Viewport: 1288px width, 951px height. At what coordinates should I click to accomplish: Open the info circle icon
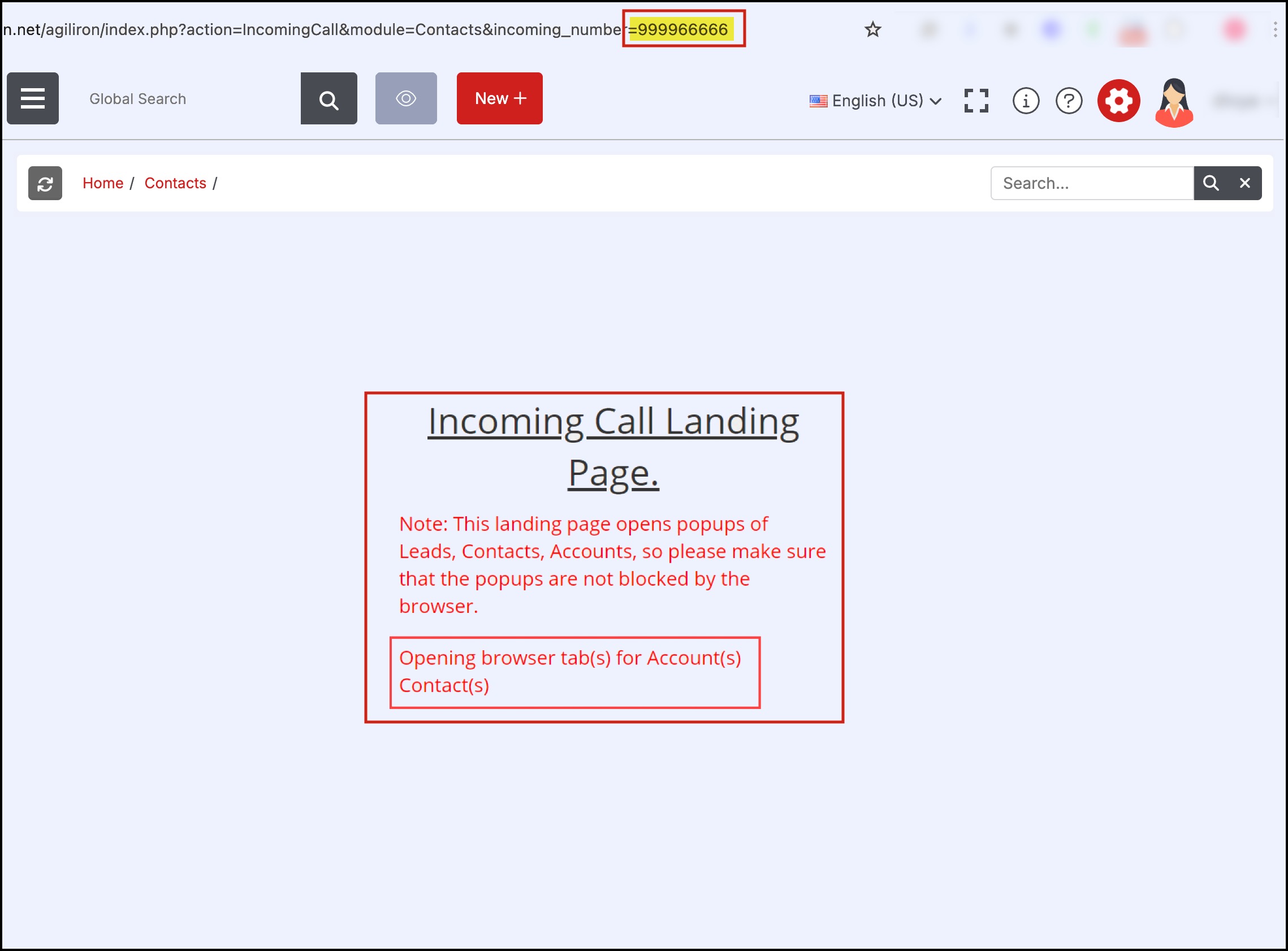[x=1026, y=101]
